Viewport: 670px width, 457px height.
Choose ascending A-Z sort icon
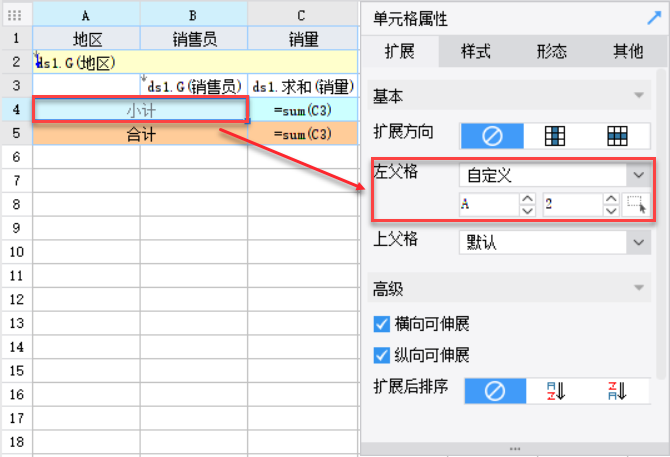[556, 391]
